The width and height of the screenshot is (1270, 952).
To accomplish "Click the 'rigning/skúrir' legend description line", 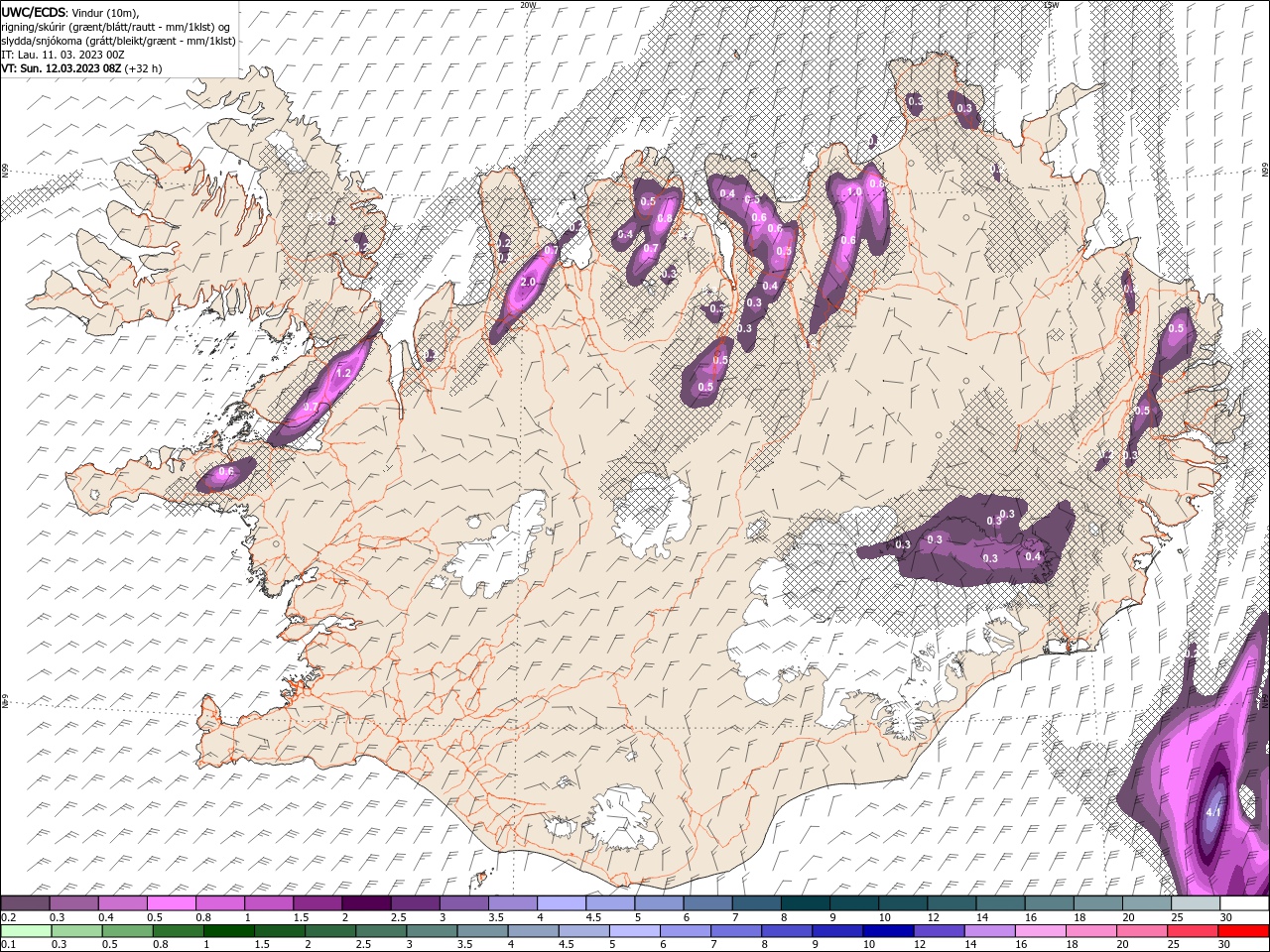I will (115, 27).
